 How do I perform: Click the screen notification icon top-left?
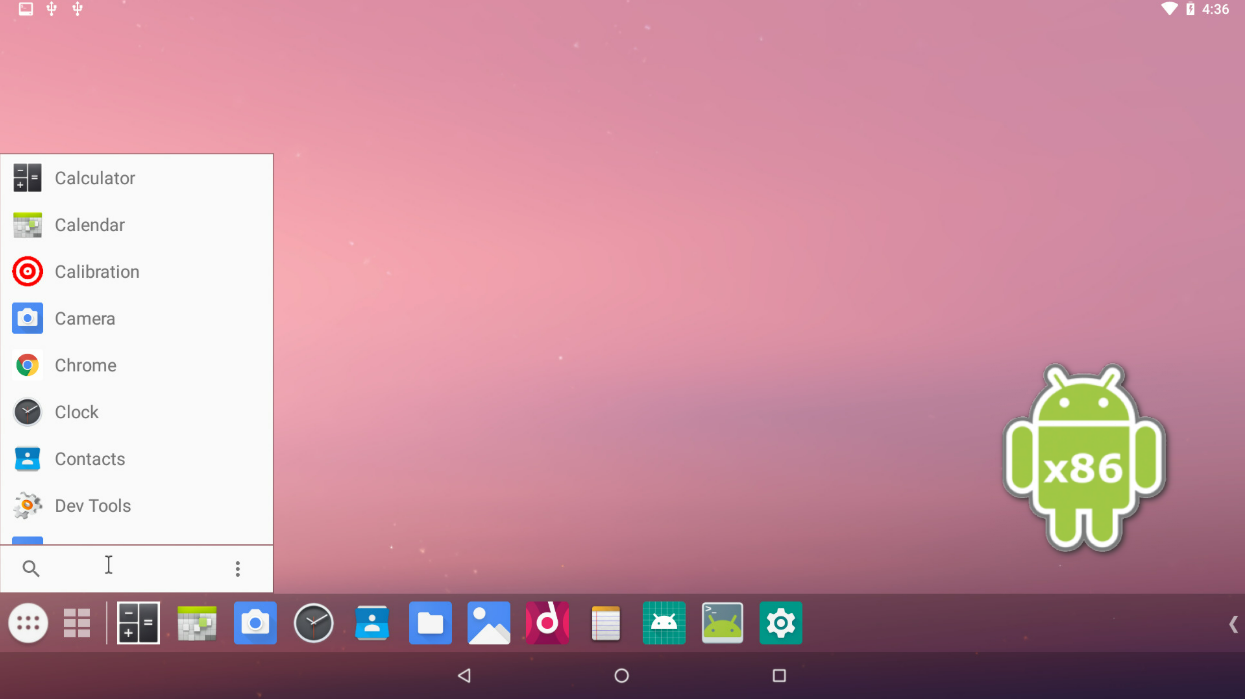coord(26,9)
